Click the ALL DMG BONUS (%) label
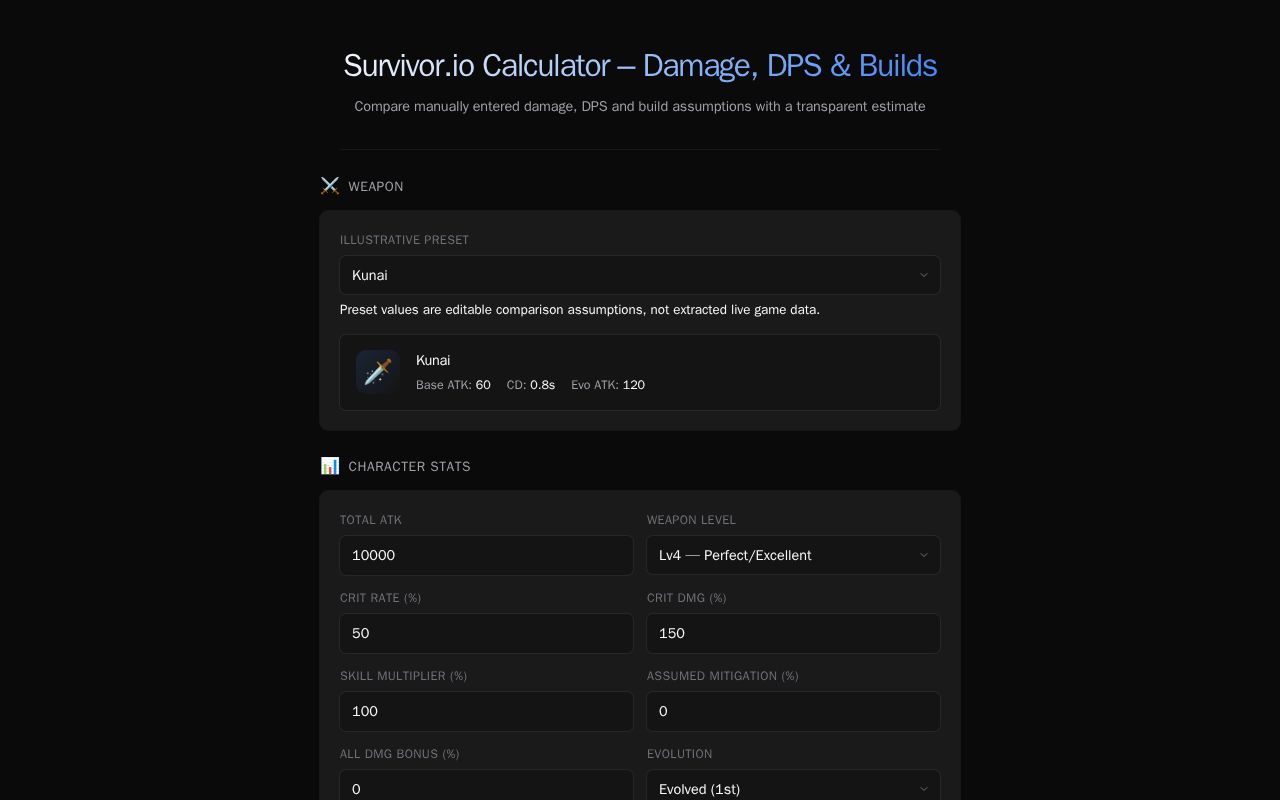Screen dimensions: 1280x800 tap(400, 754)
